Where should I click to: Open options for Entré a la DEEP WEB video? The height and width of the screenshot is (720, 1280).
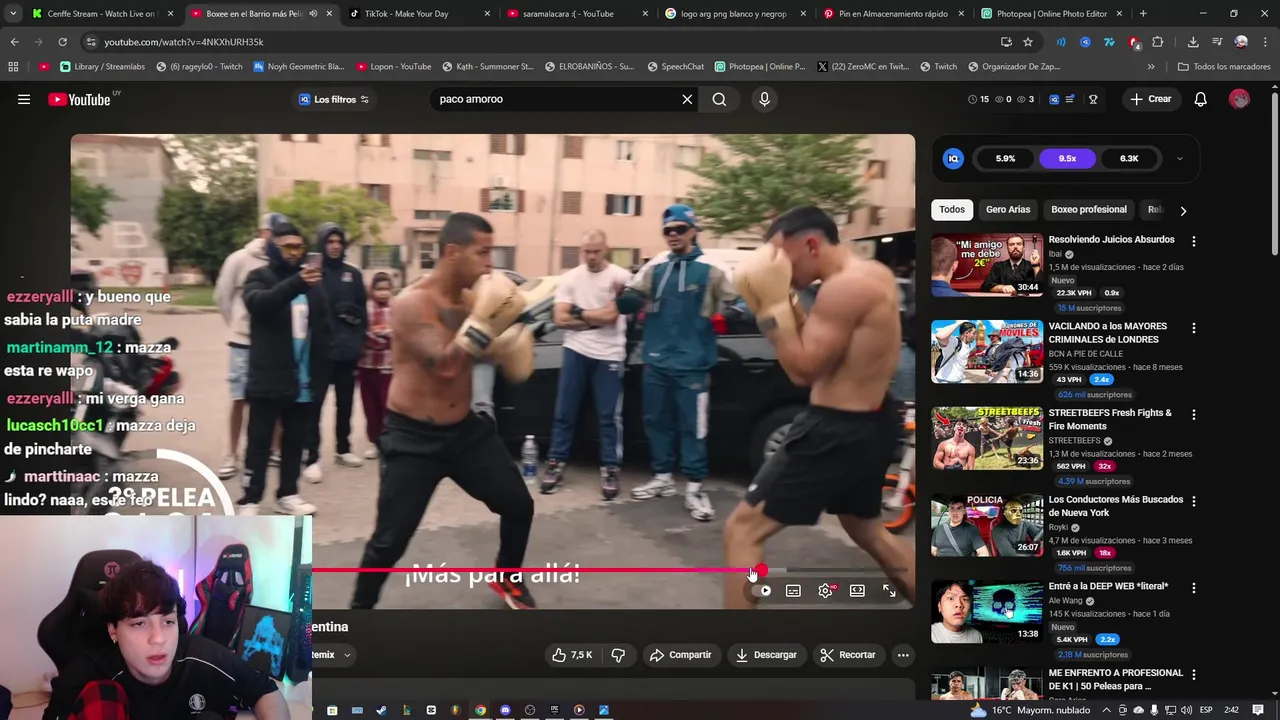coord(1193,588)
